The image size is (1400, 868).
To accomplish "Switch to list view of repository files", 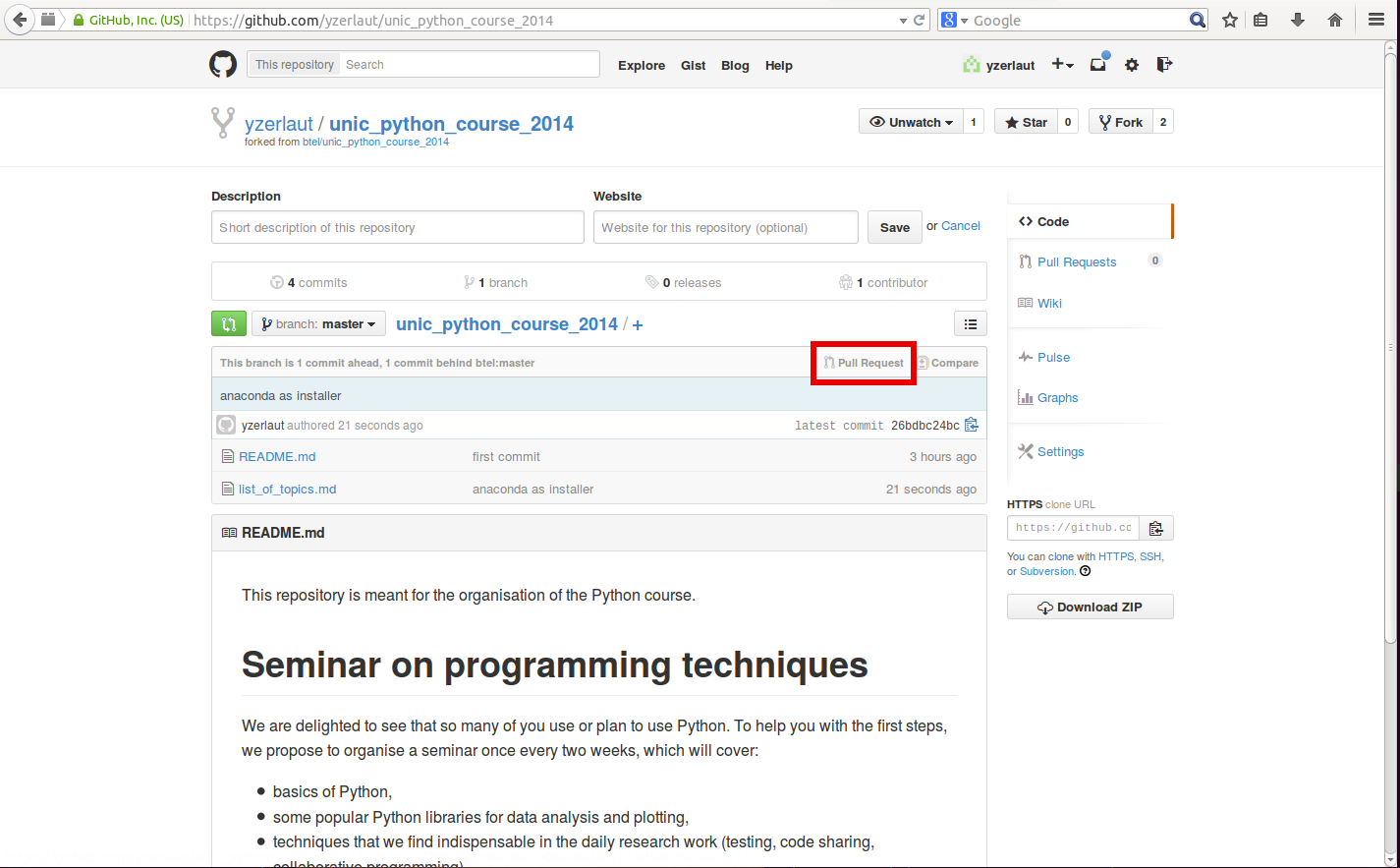I will pyautogui.click(x=970, y=323).
